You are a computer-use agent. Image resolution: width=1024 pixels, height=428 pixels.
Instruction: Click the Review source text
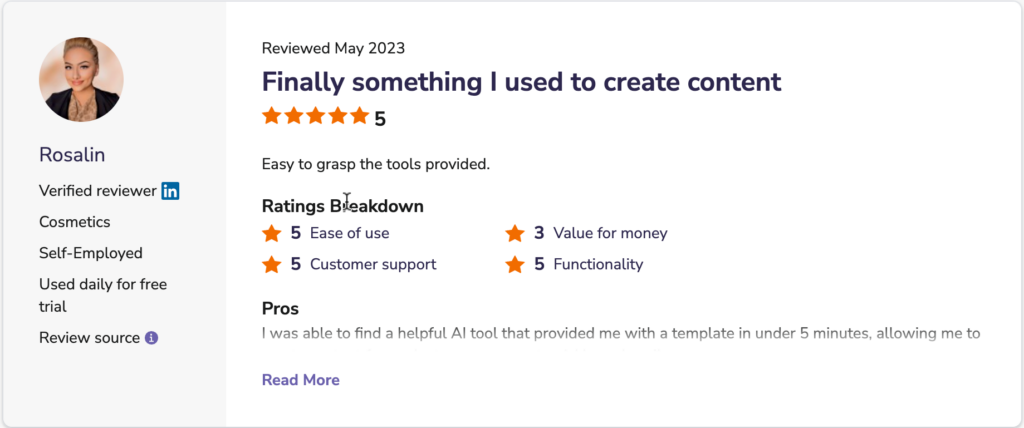[x=89, y=338]
